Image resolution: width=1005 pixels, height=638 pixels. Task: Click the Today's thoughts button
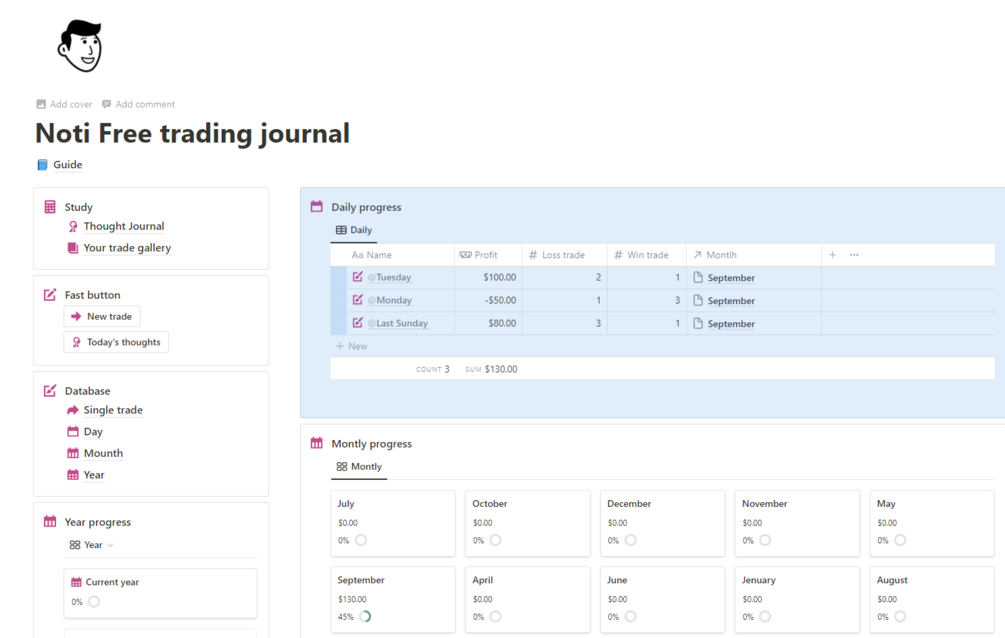coord(116,342)
